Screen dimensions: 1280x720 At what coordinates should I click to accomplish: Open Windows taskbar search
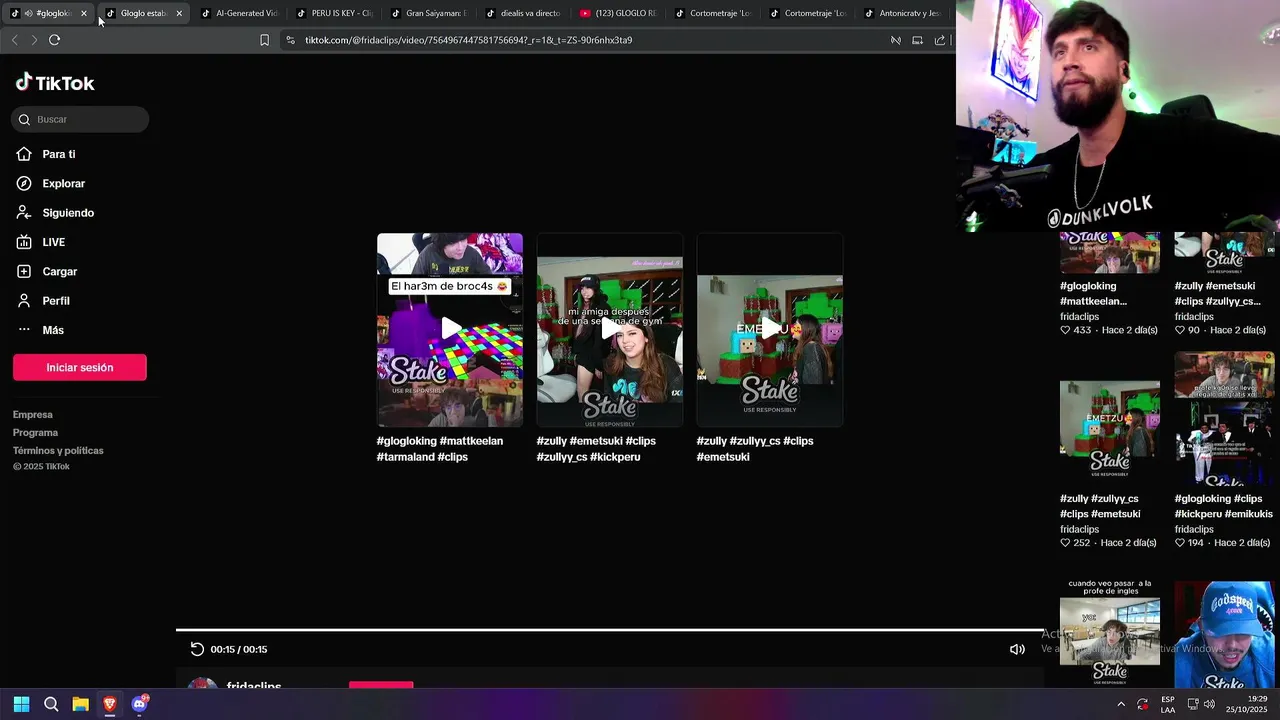pos(51,704)
